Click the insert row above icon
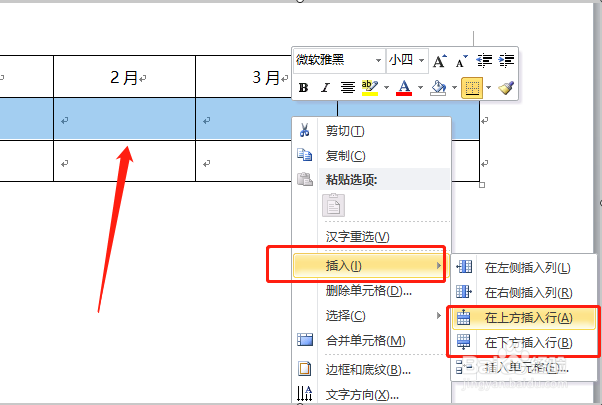The image size is (602, 405). [464, 317]
